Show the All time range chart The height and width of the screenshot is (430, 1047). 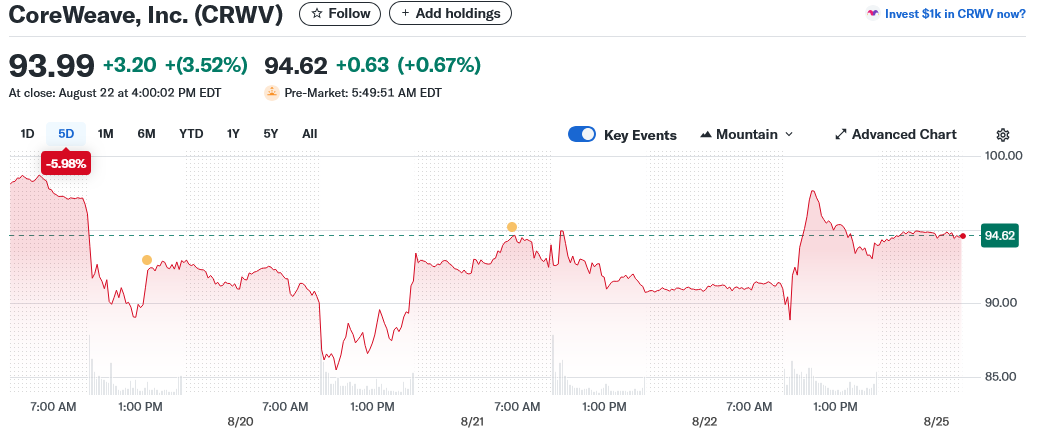click(x=309, y=134)
